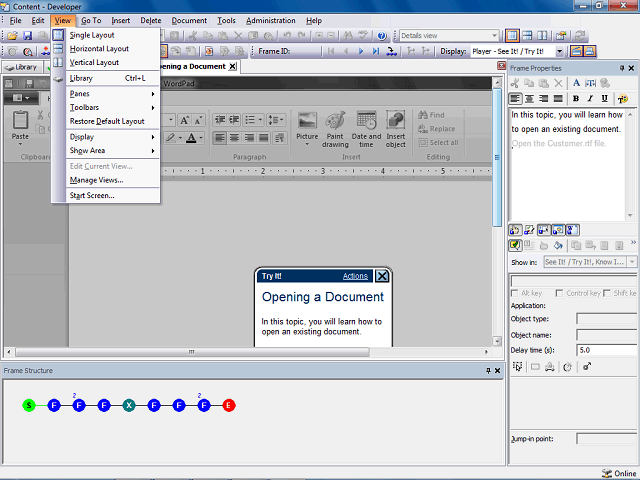Align frame text left

[515, 98]
